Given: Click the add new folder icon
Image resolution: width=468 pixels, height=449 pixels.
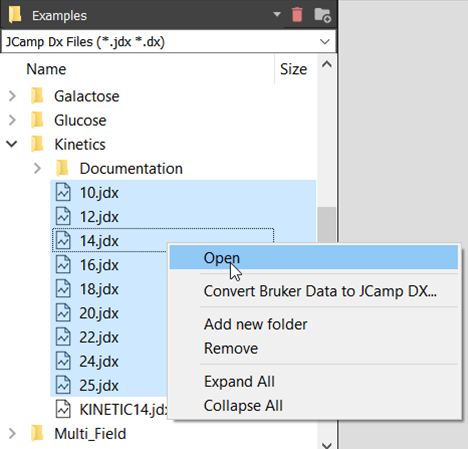Looking at the screenshot, I should point(322,15).
